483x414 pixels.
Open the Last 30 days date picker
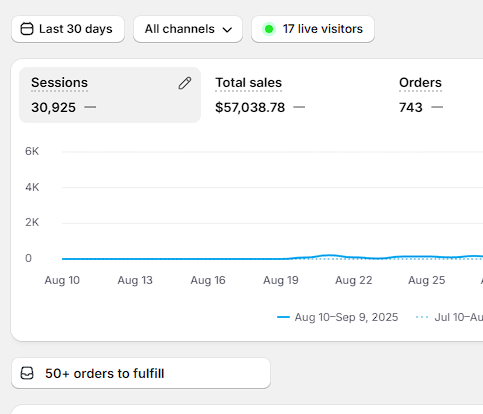pyautogui.click(x=68, y=29)
